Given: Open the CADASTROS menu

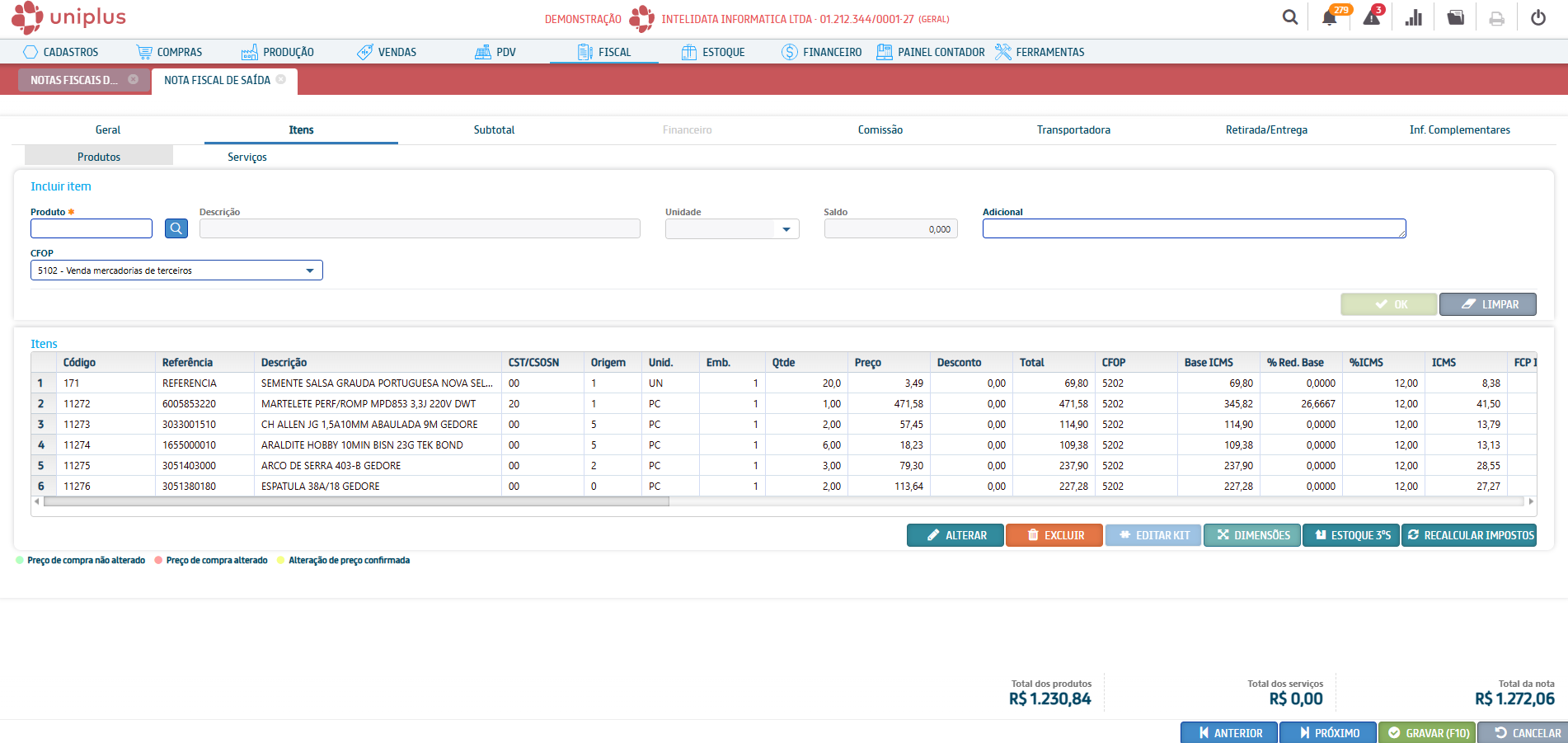Looking at the screenshot, I should pos(61,52).
